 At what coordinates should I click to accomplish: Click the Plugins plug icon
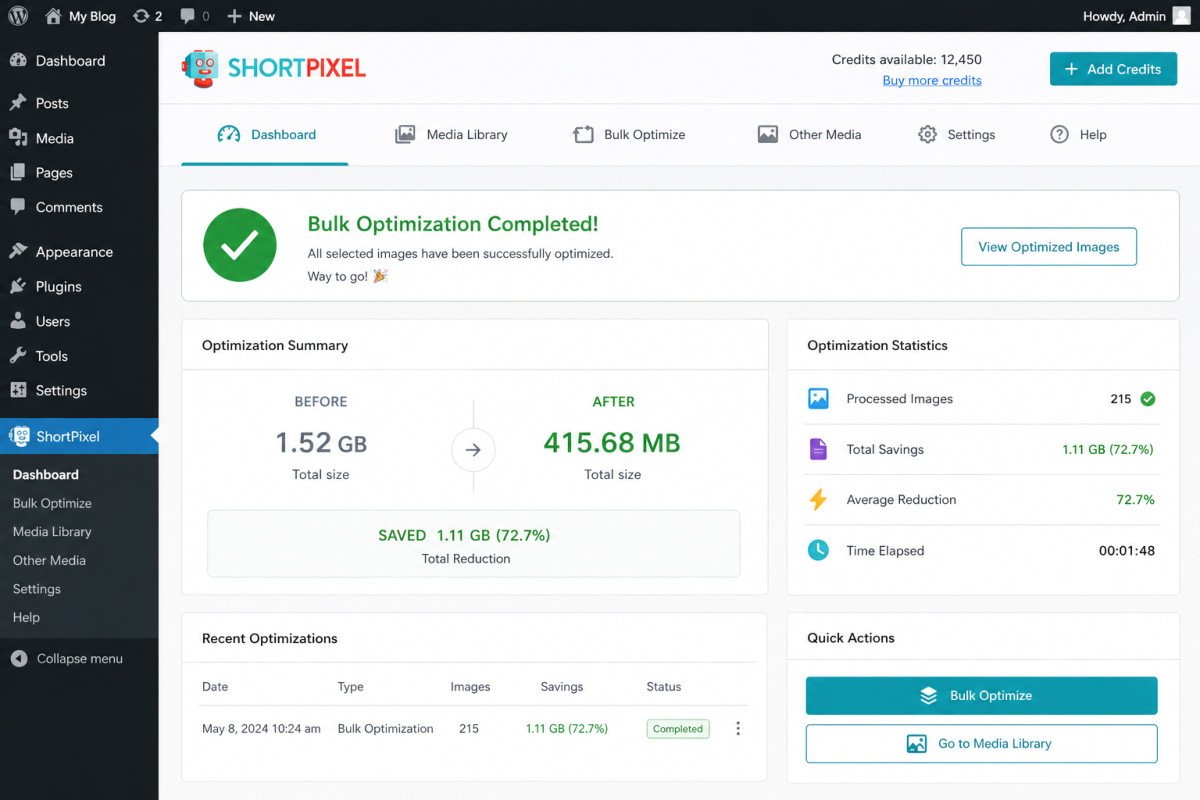pyautogui.click(x=18, y=286)
